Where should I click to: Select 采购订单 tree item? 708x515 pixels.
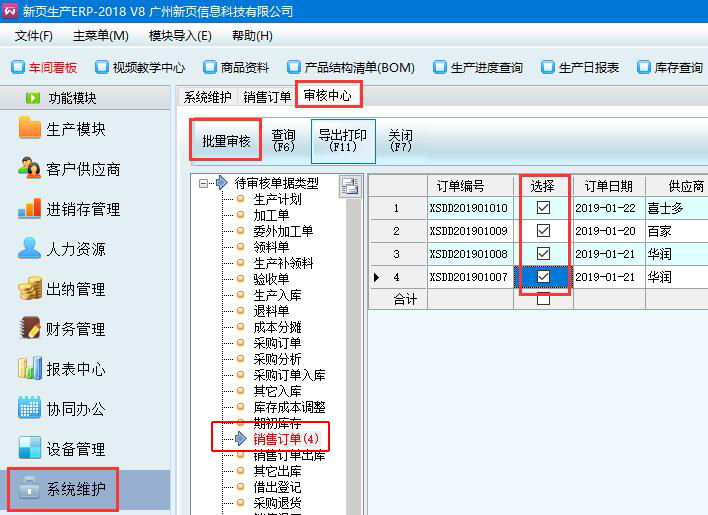pyautogui.click(x=277, y=342)
